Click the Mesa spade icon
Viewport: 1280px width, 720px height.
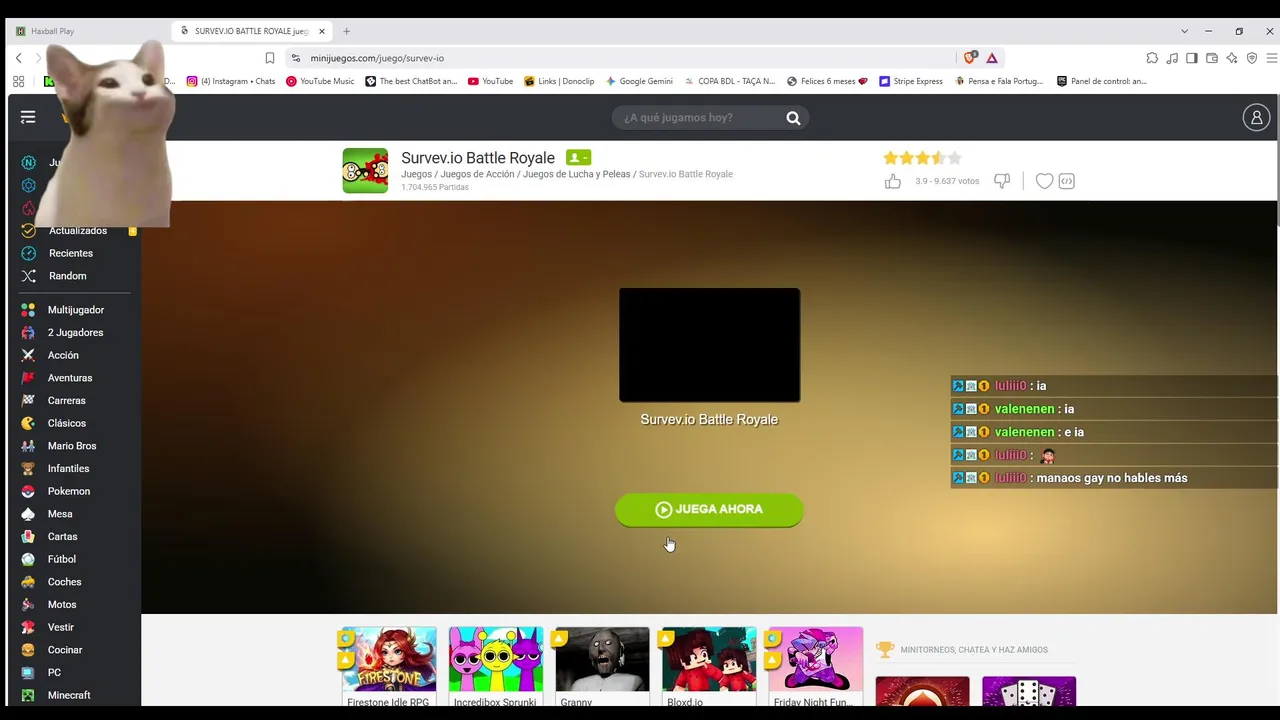tap(28, 514)
